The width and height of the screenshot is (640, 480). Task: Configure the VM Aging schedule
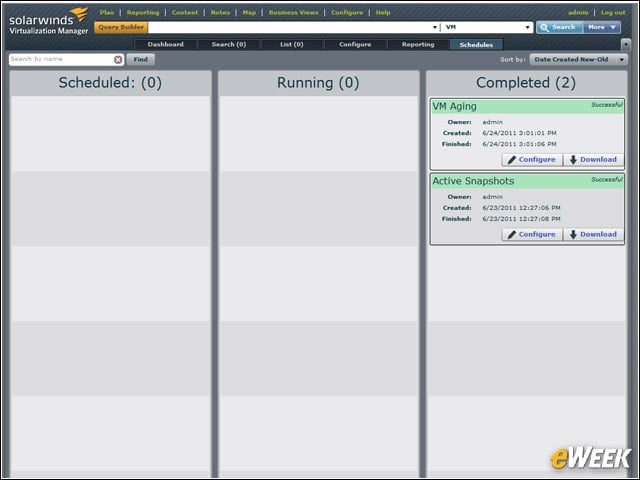(x=532, y=160)
